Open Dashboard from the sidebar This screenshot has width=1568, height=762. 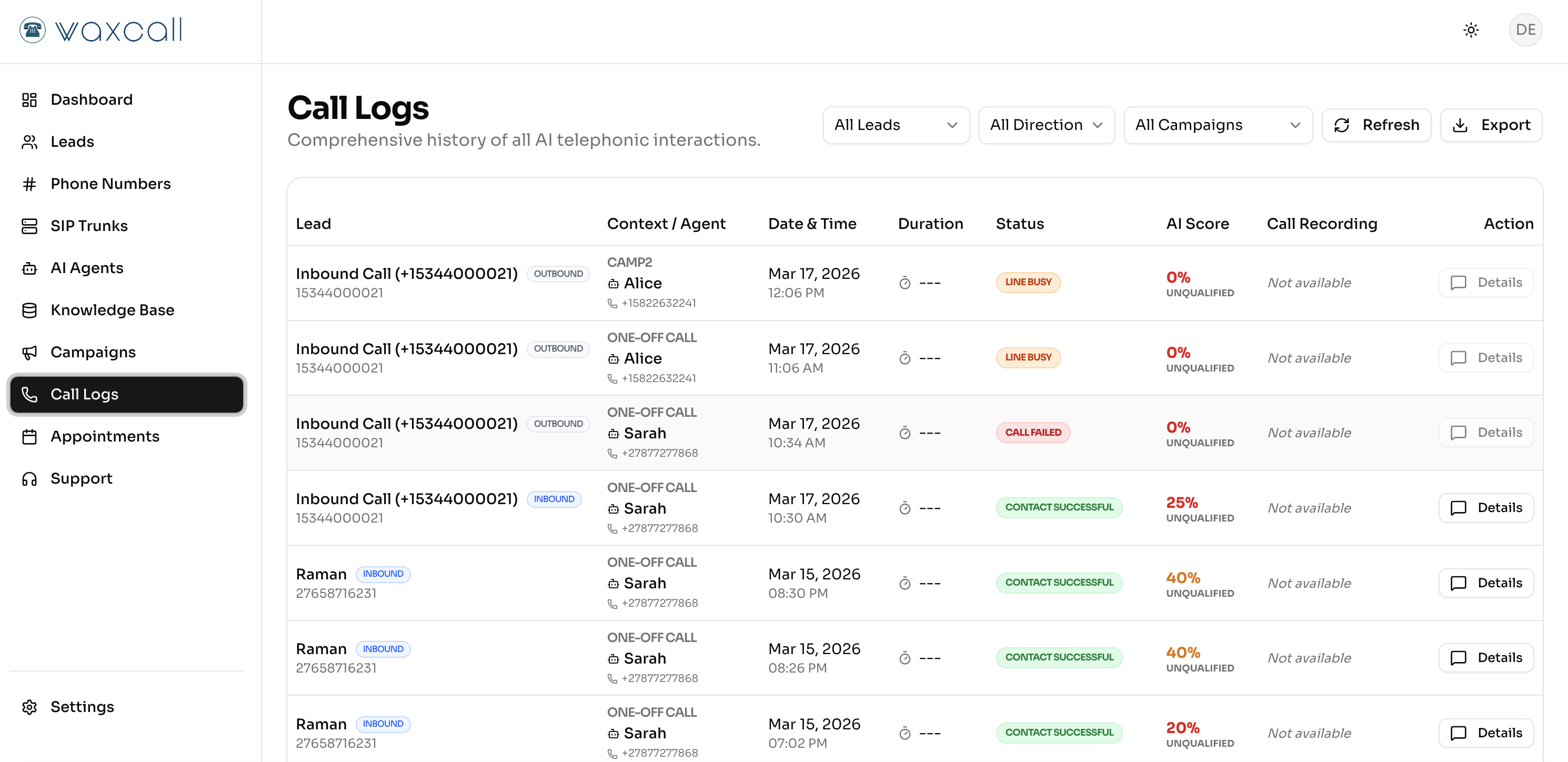click(92, 99)
